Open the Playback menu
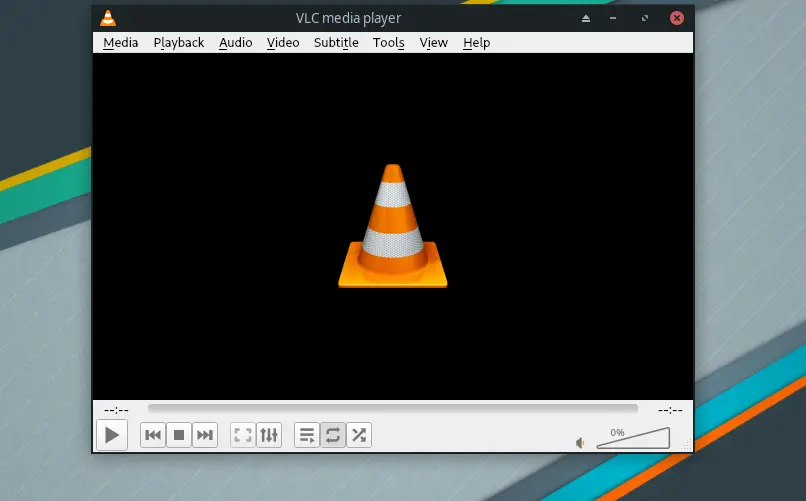The image size is (806, 501). 178,43
